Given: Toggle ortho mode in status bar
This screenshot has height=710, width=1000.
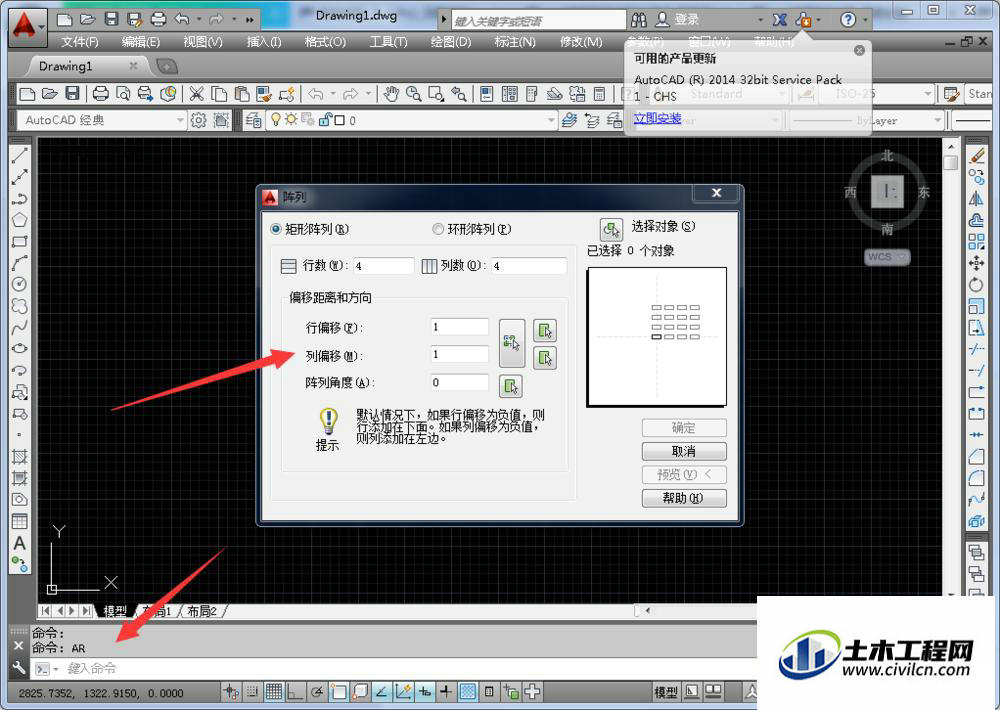Looking at the screenshot, I should 295,691.
